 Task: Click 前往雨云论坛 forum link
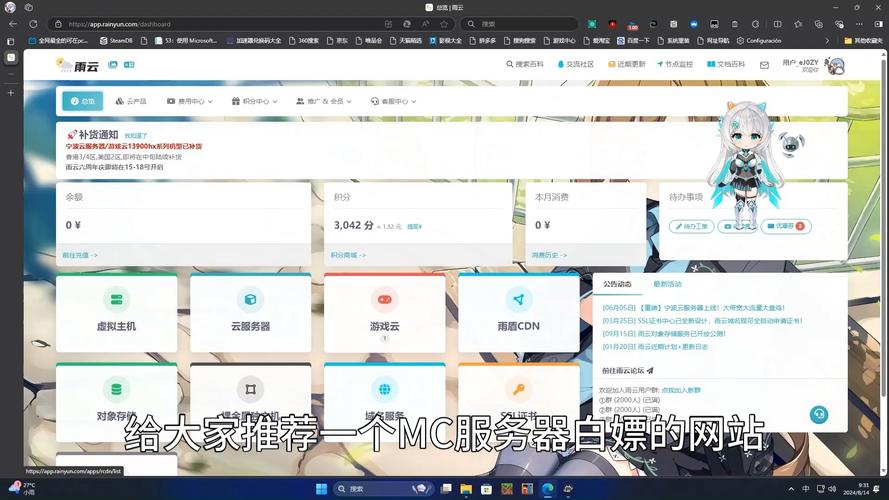628,371
